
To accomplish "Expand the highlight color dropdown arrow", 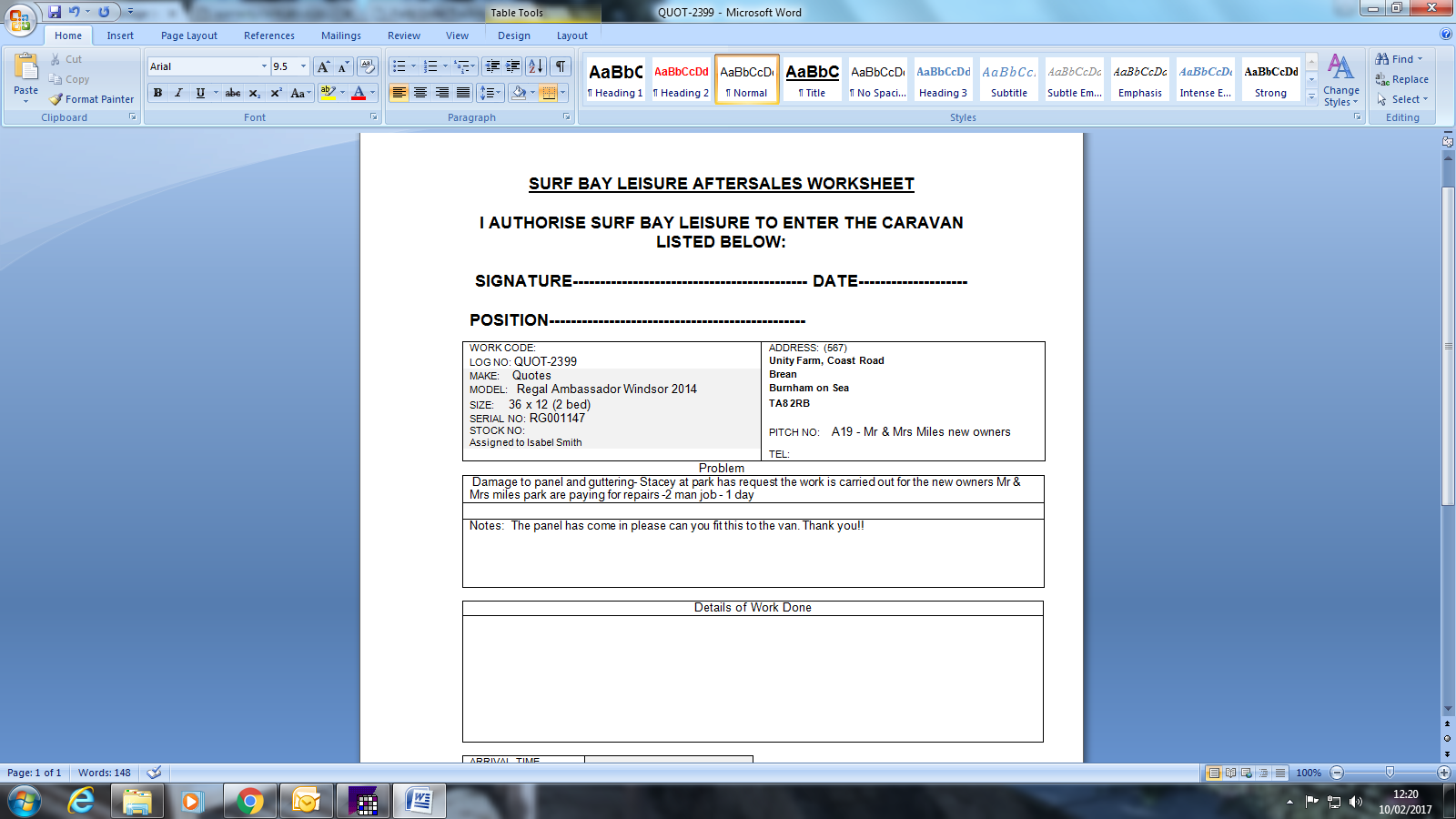I will tap(342, 93).
